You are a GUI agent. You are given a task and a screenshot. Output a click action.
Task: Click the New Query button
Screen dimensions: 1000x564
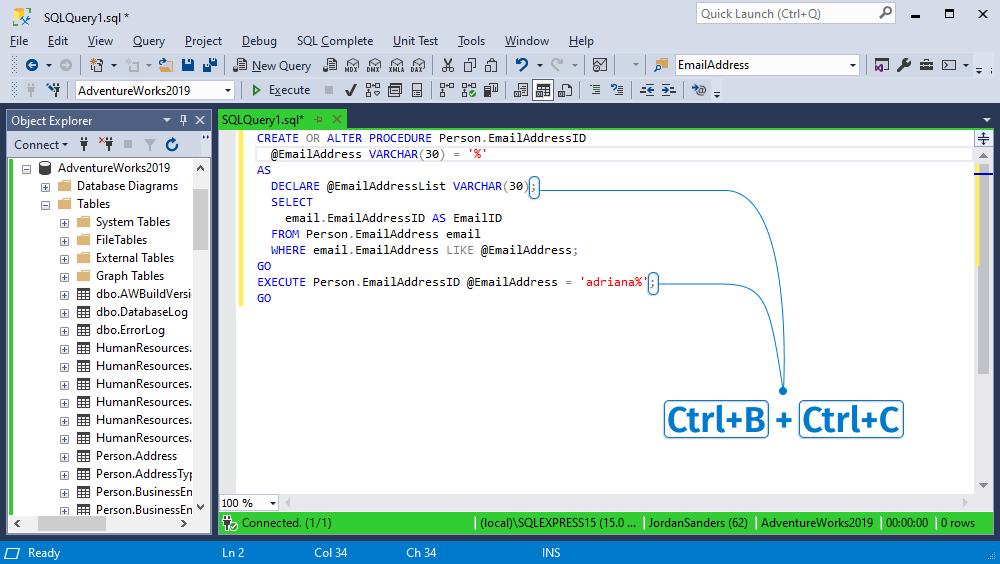[272, 65]
